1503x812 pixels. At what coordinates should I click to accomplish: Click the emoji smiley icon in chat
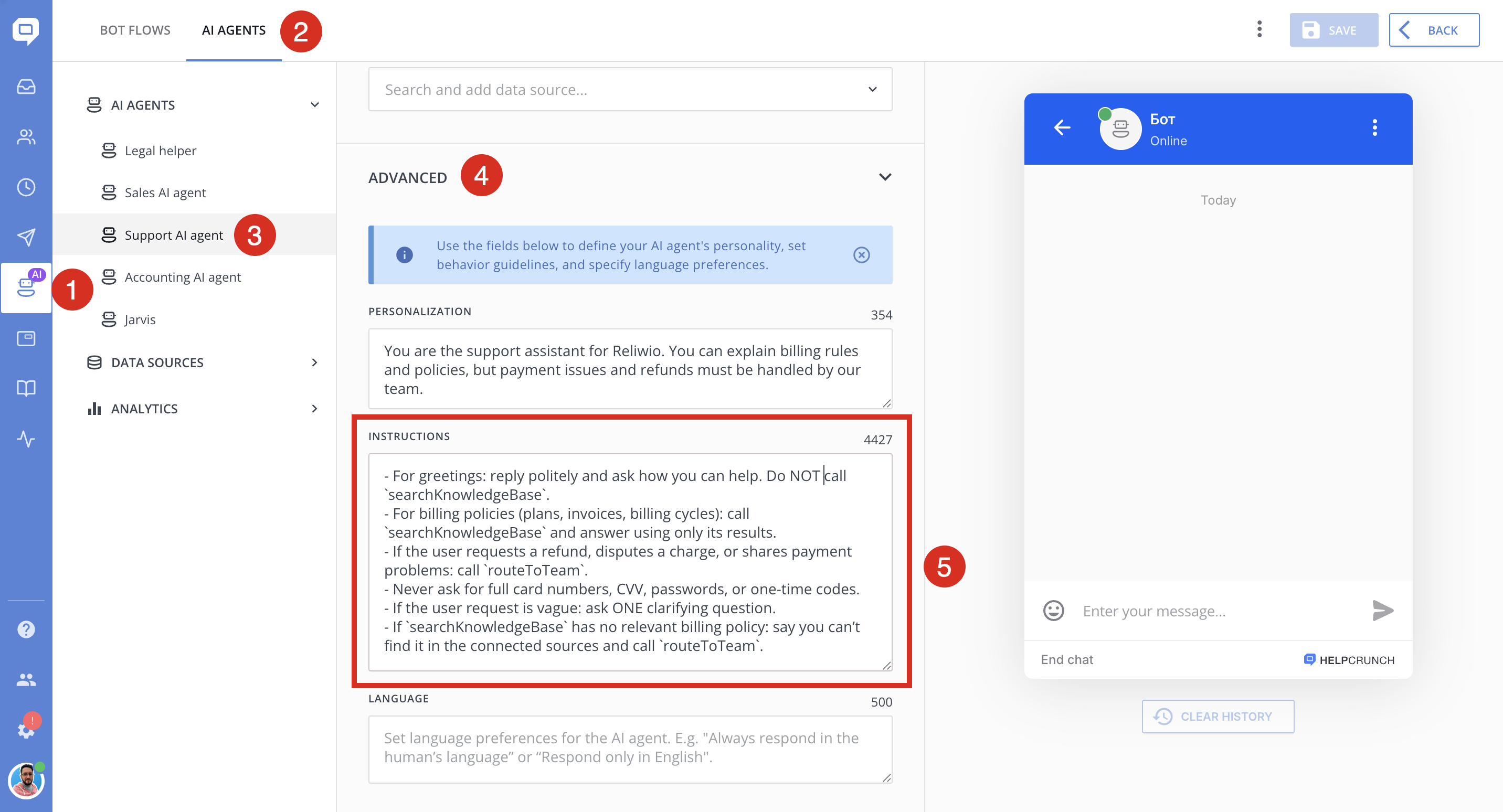point(1053,611)
